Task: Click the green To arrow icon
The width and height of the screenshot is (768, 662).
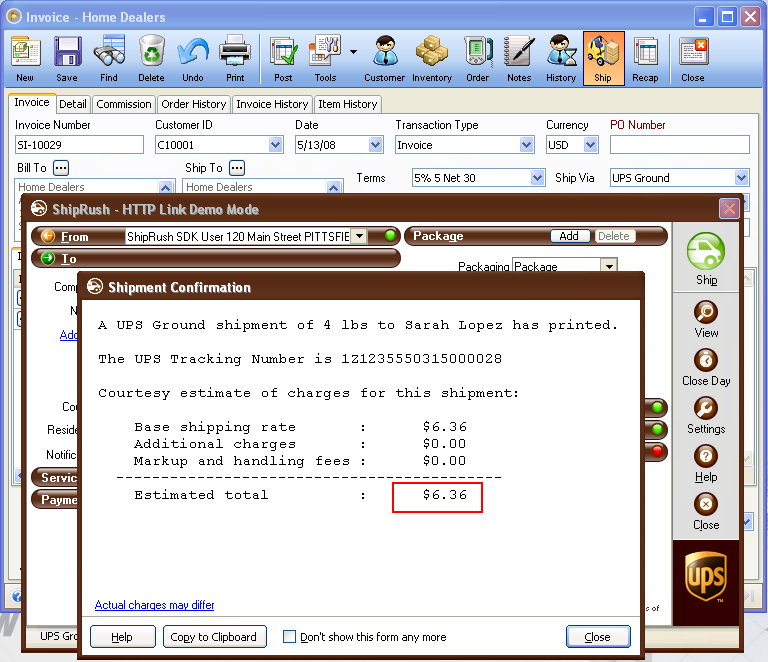Action: click(48, 258)
